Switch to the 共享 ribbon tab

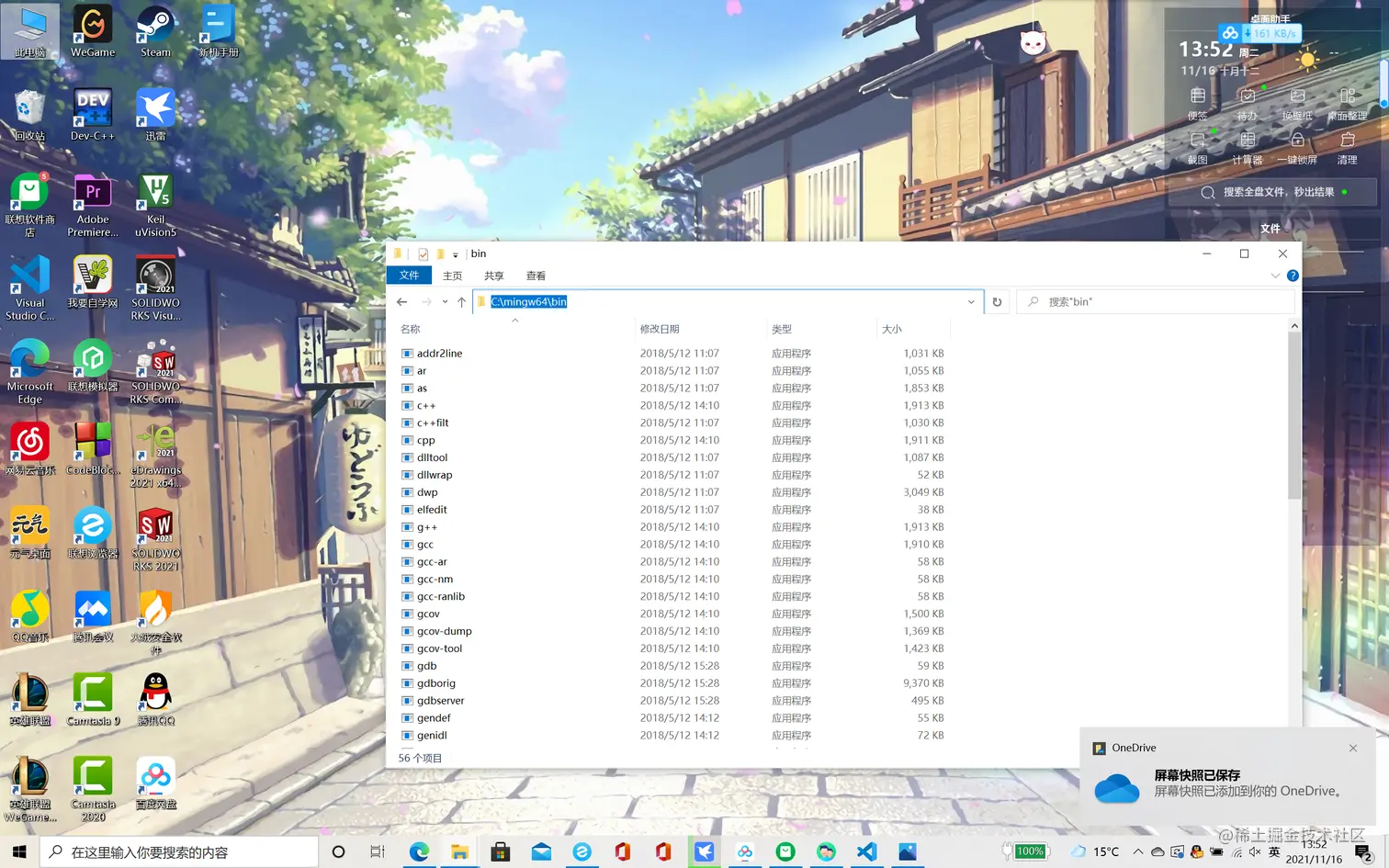[494, 276]
